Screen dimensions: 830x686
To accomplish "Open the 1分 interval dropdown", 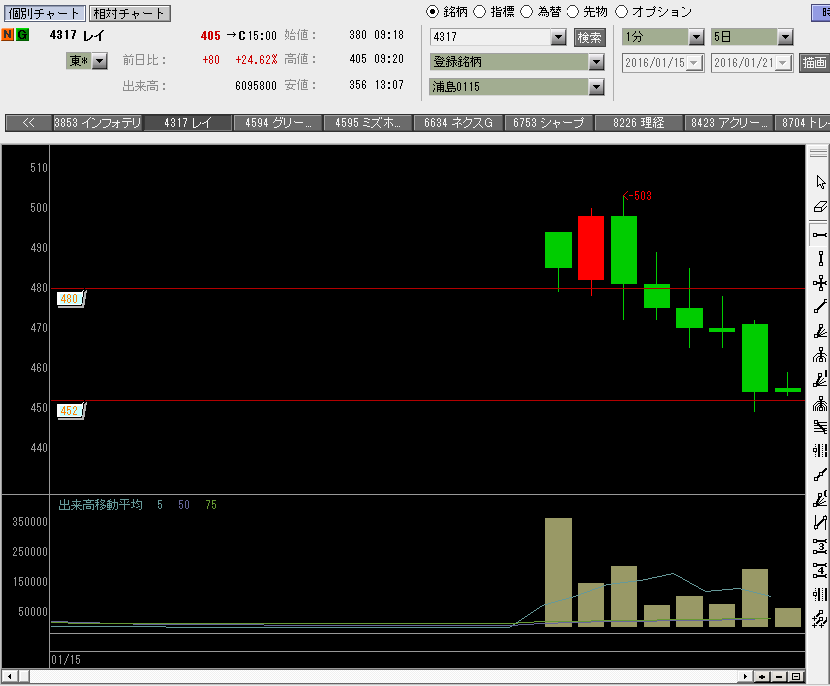I will (x=696, y=37).
